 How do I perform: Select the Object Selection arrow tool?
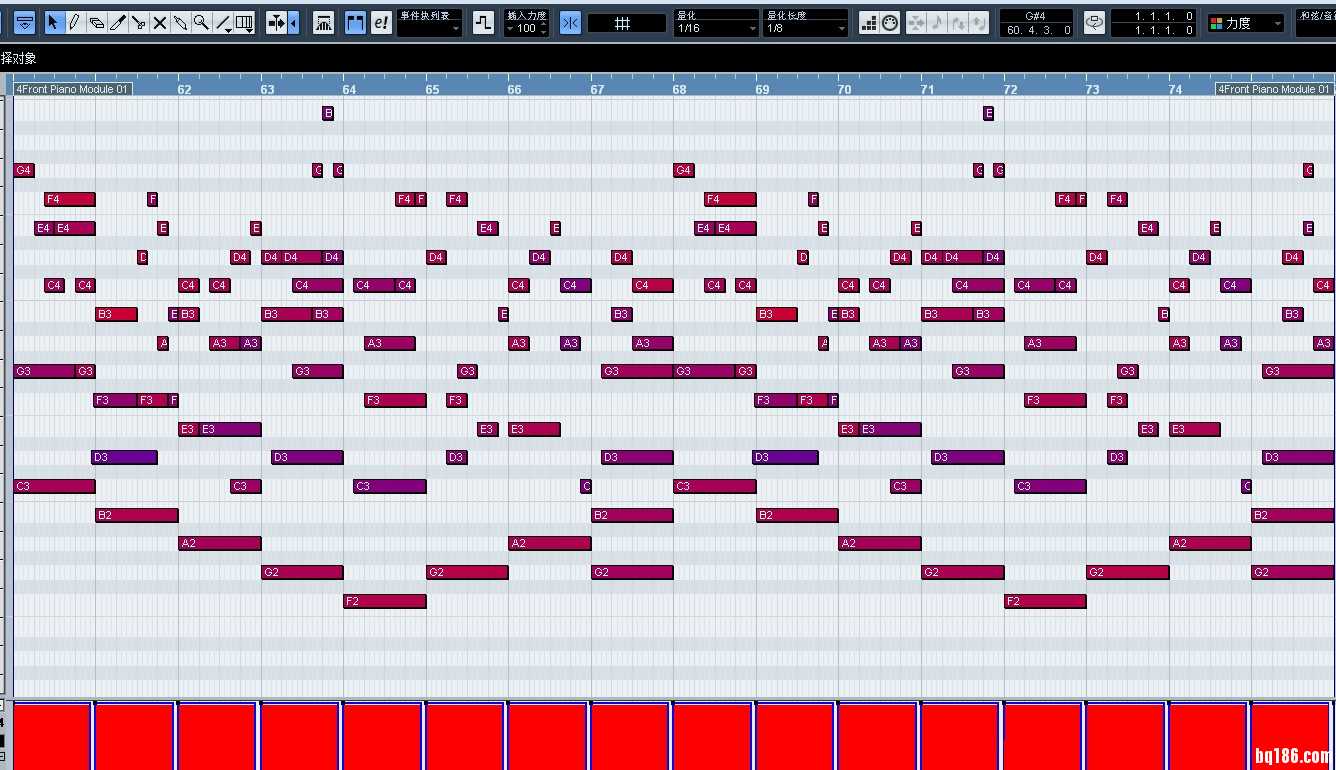point(53,22)
